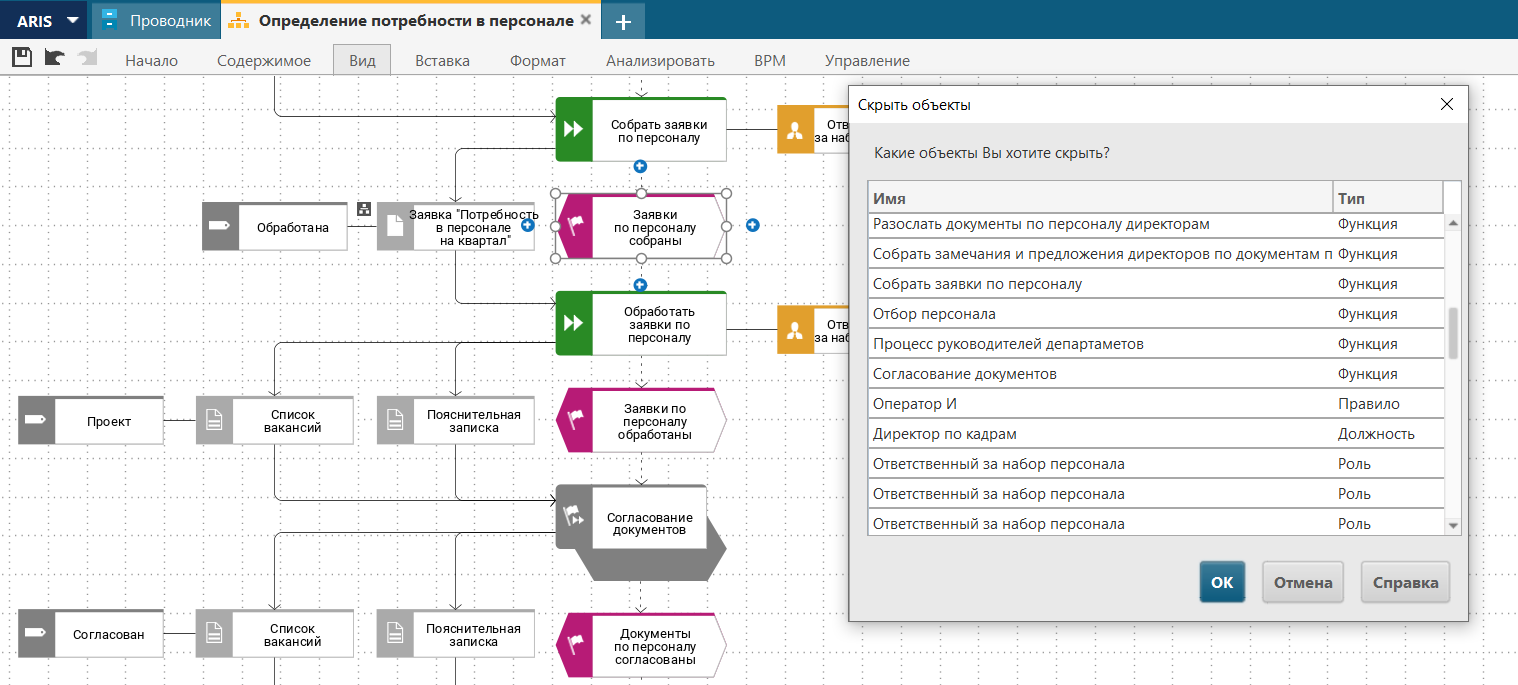Cancel the dialog with Отмена

1303,582
